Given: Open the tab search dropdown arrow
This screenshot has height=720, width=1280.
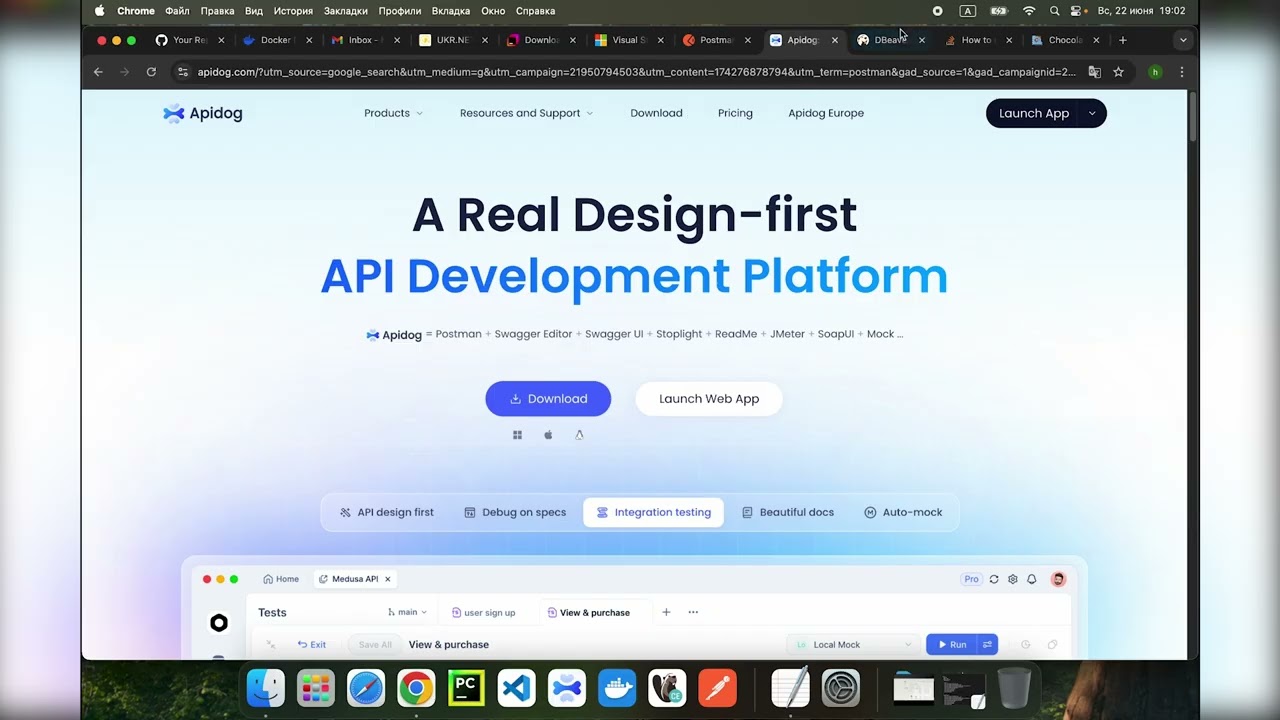Looking at the screenshot, I should coord(1183,40).
